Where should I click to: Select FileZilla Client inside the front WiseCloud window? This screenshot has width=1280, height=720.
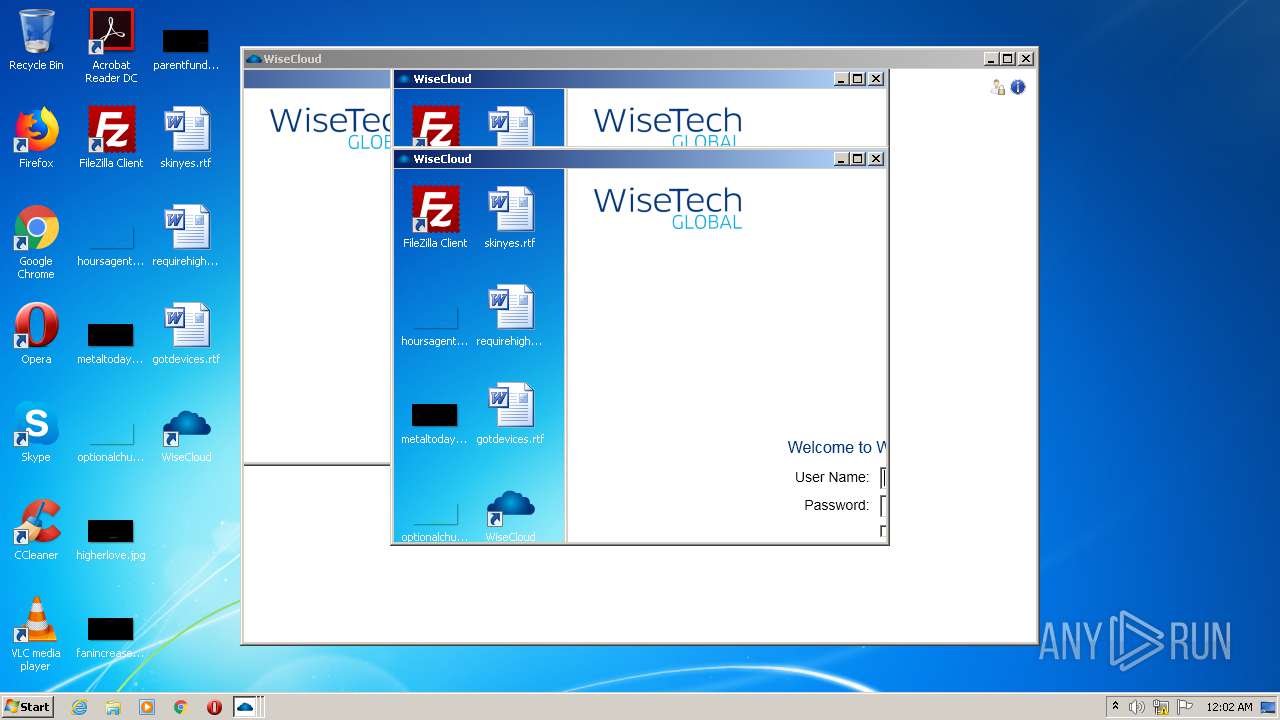pos(435,218)
